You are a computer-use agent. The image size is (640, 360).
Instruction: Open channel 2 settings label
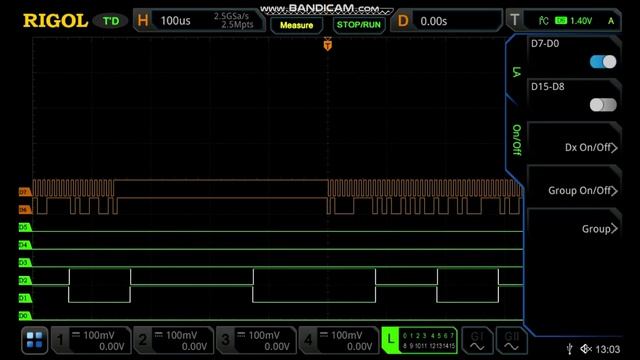click(x=143, y=340)
